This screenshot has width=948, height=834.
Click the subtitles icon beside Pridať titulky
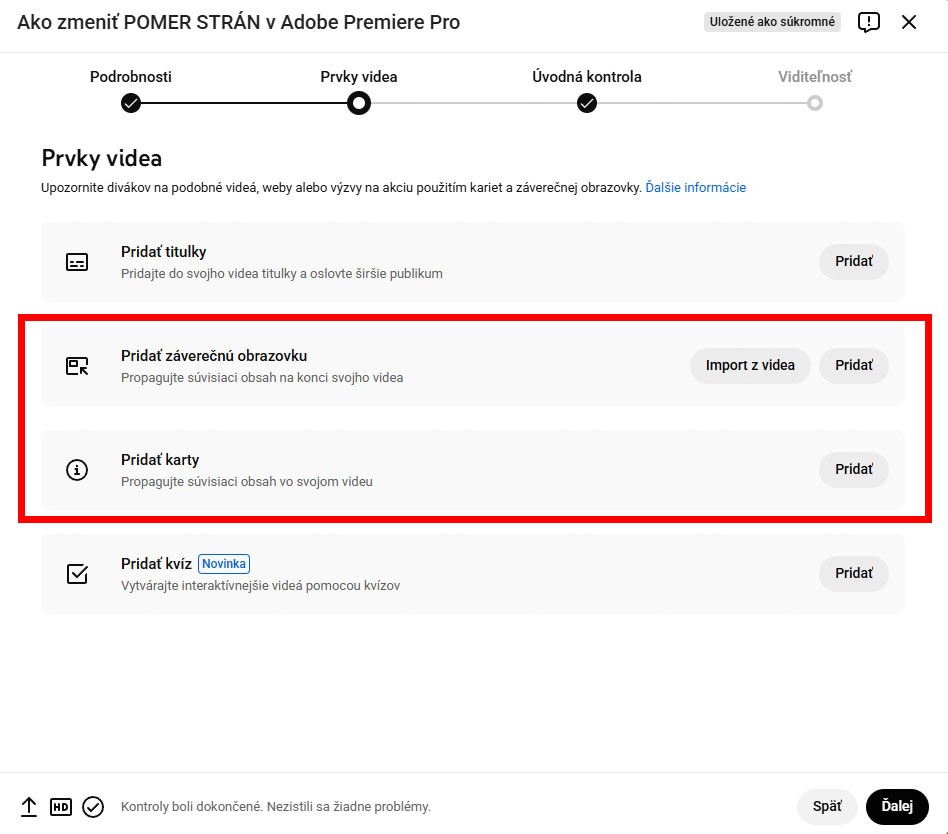click(x=77, y=262)
